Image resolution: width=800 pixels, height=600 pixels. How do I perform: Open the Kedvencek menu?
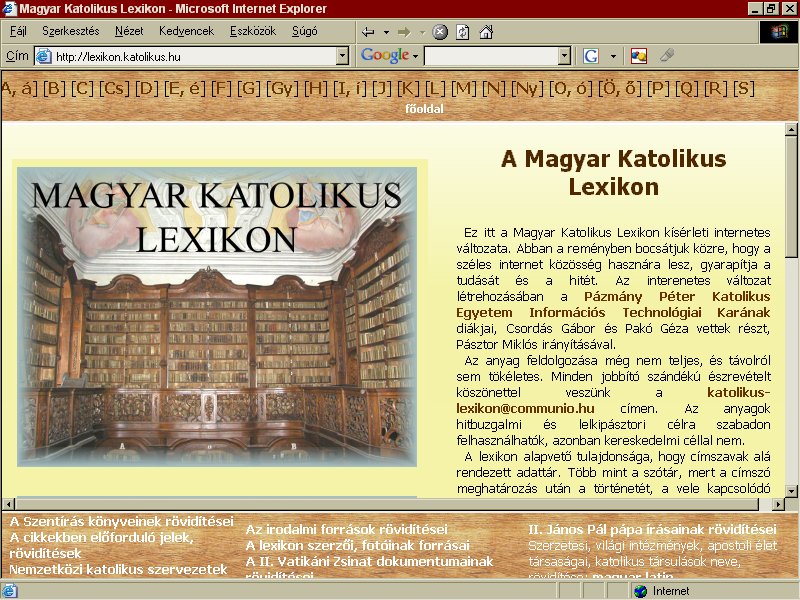point(186,32)
